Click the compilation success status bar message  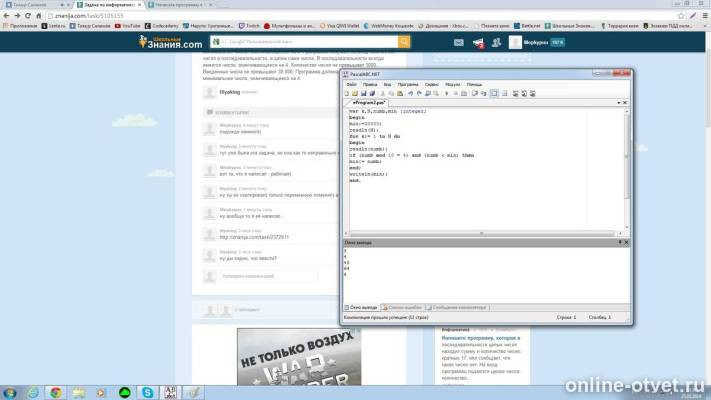coord(386,317)
